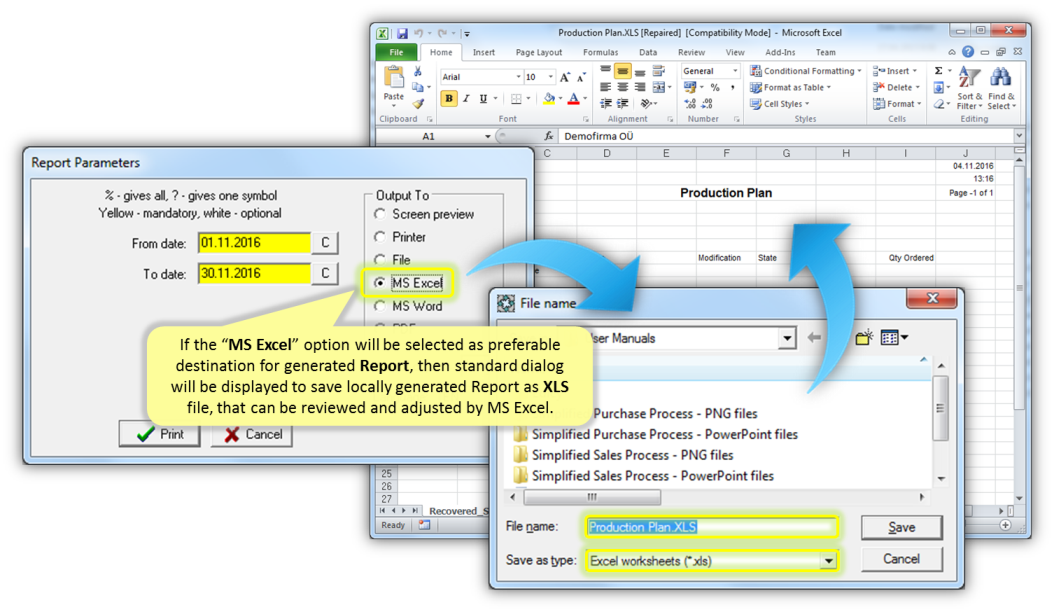The image size is (1054, 612).
Task: Click the Fill Color paint bucket swatch
Action: [549, 99]
